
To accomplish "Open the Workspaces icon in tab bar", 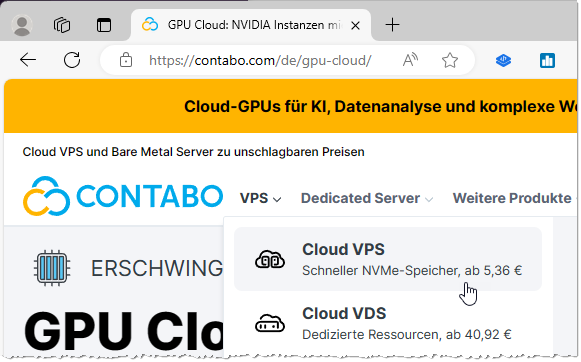I will pyautogui.click(x=62, y=25).
